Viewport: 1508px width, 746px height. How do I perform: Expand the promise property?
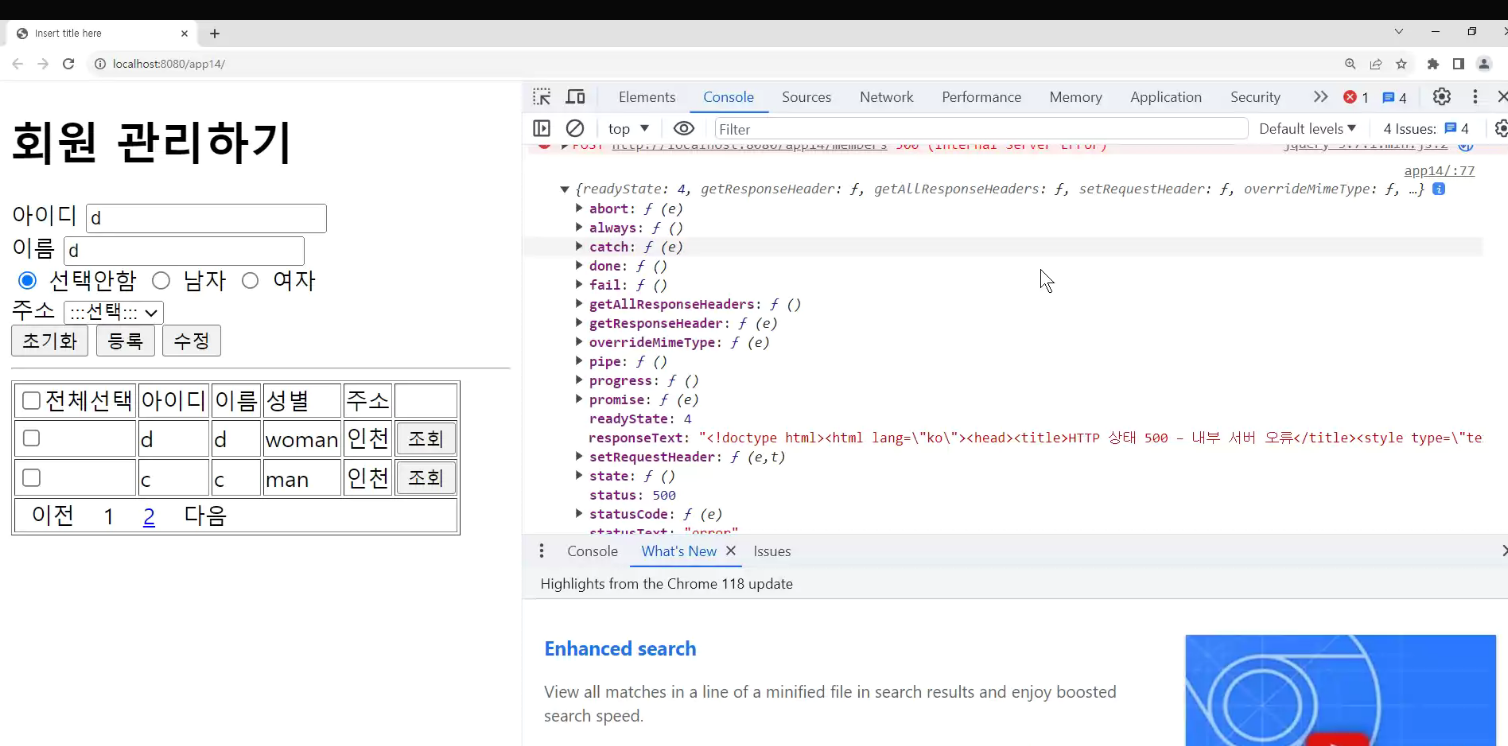click(580, 400)
